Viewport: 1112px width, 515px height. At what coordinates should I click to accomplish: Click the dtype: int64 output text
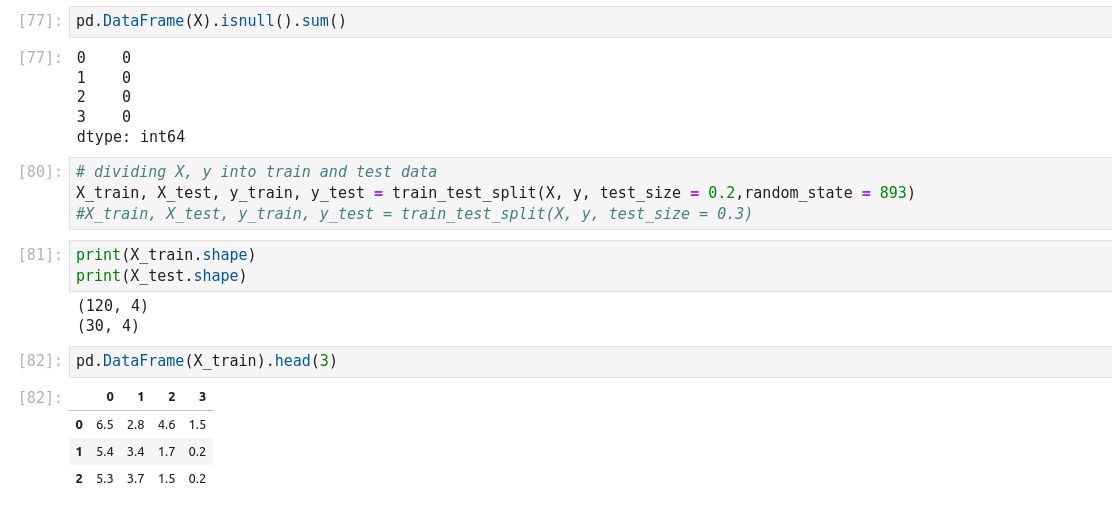[131, 137]
